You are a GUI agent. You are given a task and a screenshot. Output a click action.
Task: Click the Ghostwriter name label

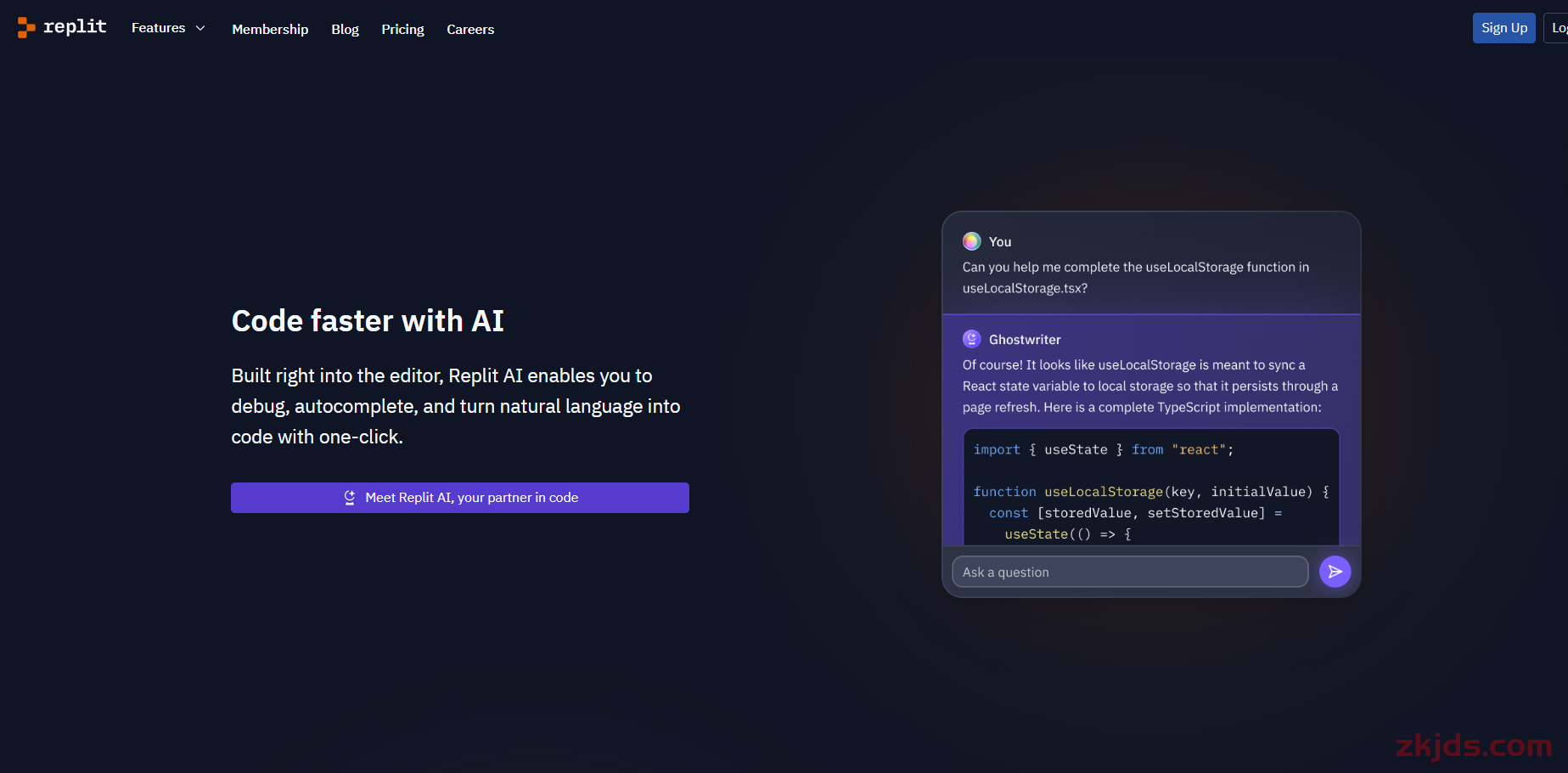coord(1025,340)
